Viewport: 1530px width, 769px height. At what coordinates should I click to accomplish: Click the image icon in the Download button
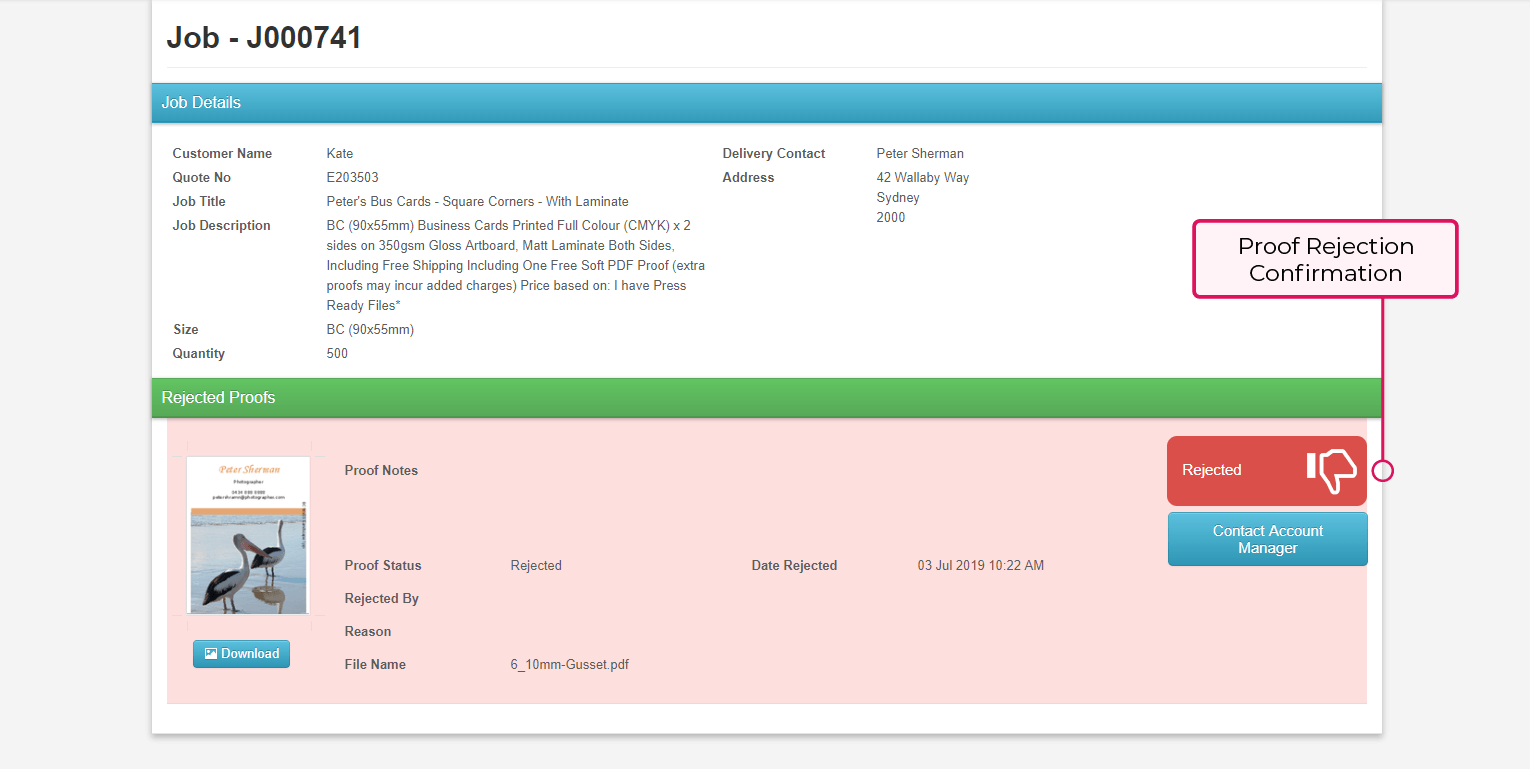[210, 654]
